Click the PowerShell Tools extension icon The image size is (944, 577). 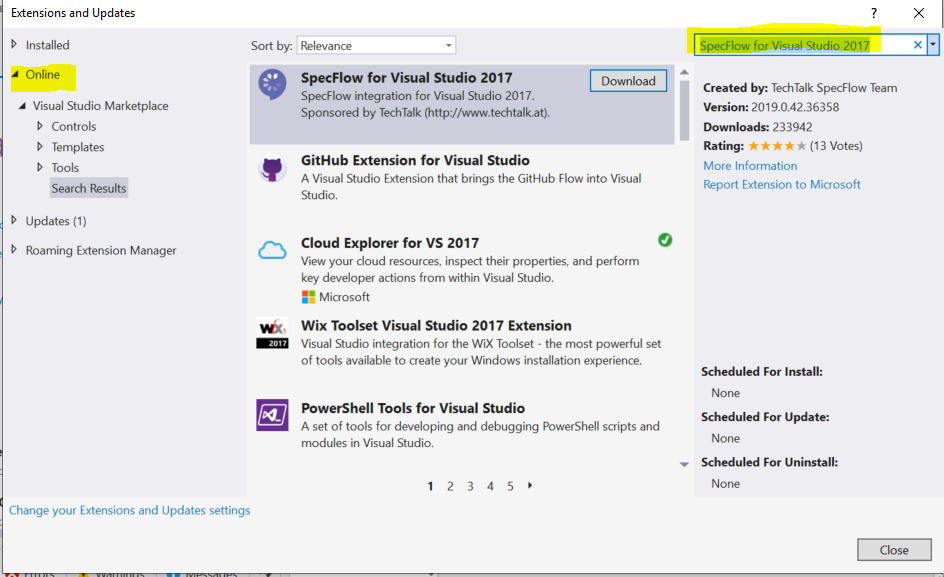click(272, 415)
